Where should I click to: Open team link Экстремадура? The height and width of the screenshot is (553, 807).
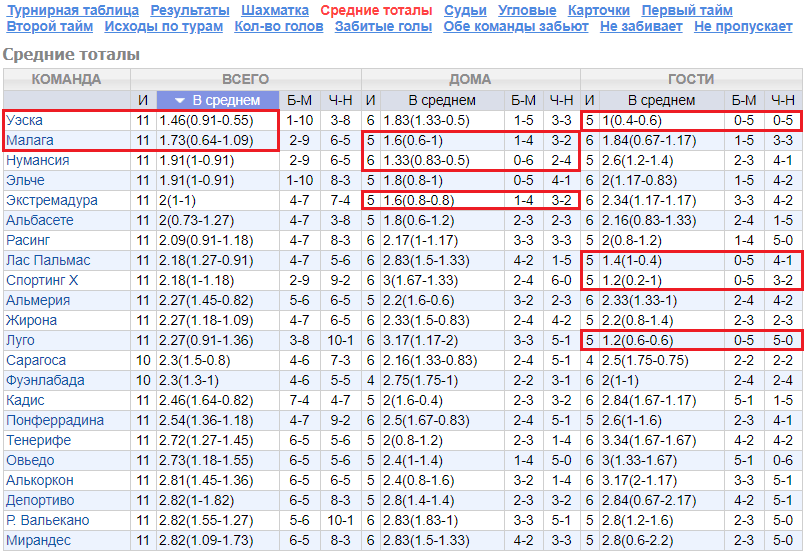click(51, 200)
